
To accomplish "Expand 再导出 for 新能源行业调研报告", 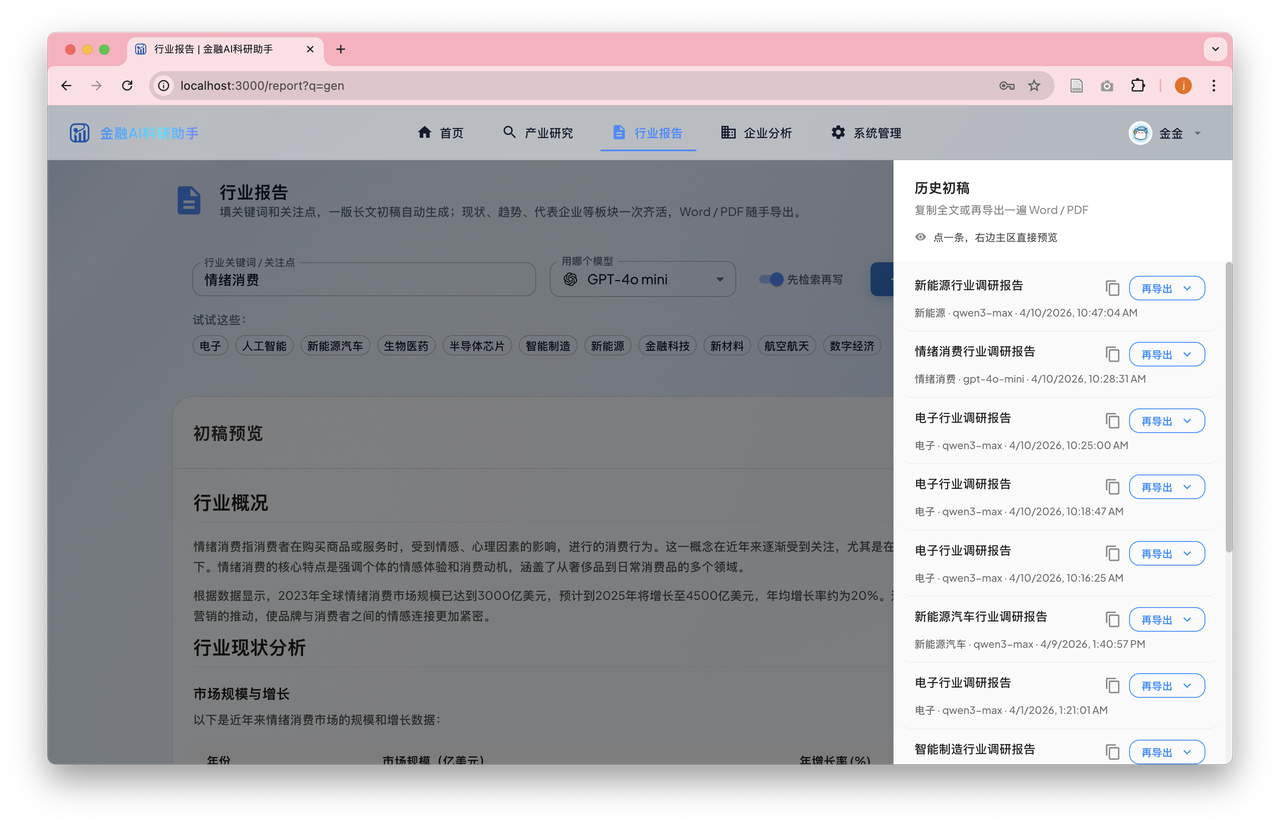I will (x=1167, y=288).
